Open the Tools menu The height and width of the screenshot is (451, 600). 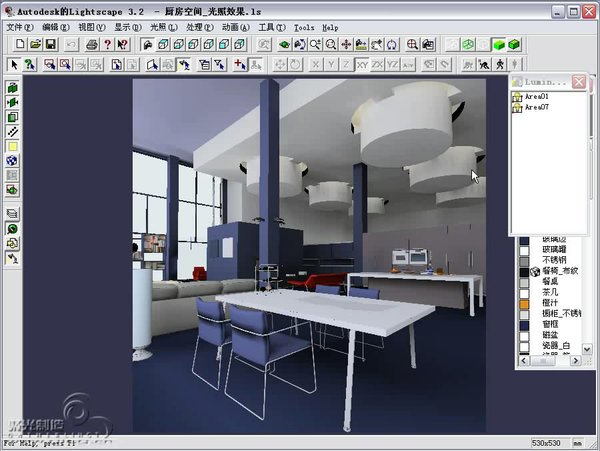tap(304, 27)
